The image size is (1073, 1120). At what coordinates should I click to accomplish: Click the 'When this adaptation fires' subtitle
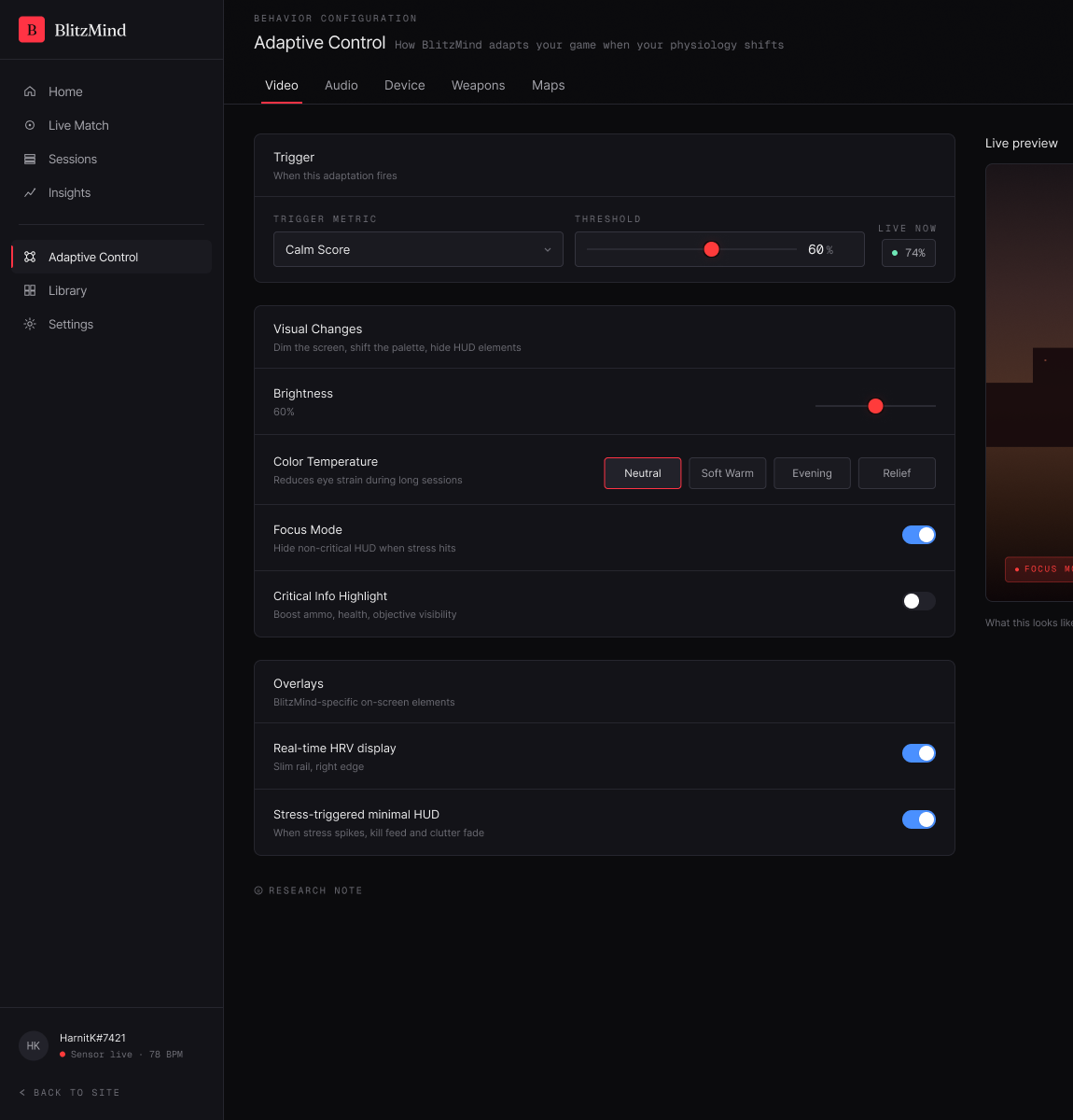click(335, 175)
